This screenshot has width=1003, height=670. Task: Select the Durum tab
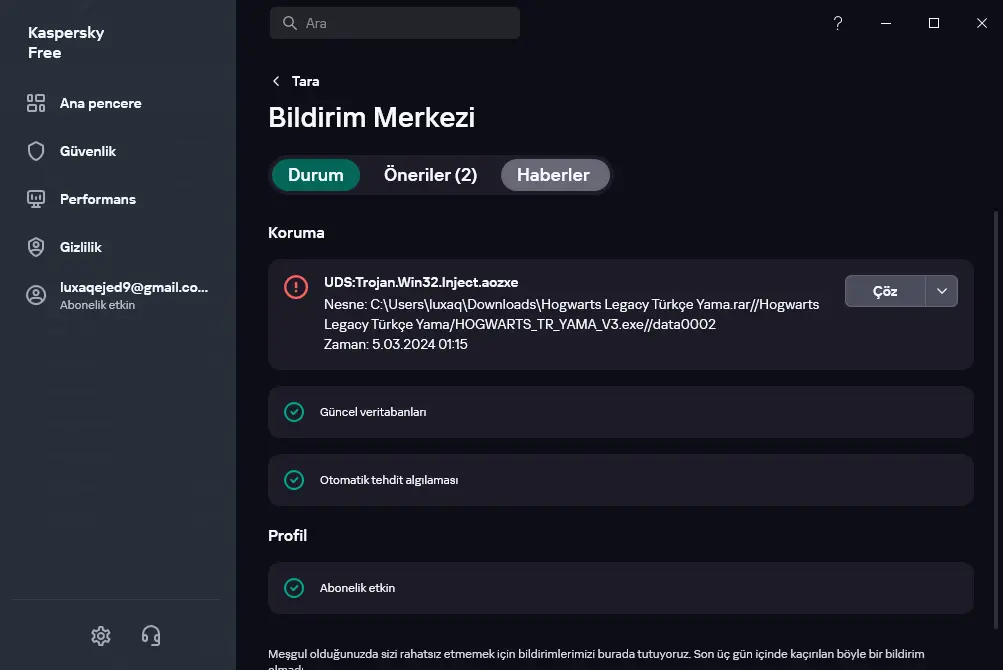click(x=316, y=175)
